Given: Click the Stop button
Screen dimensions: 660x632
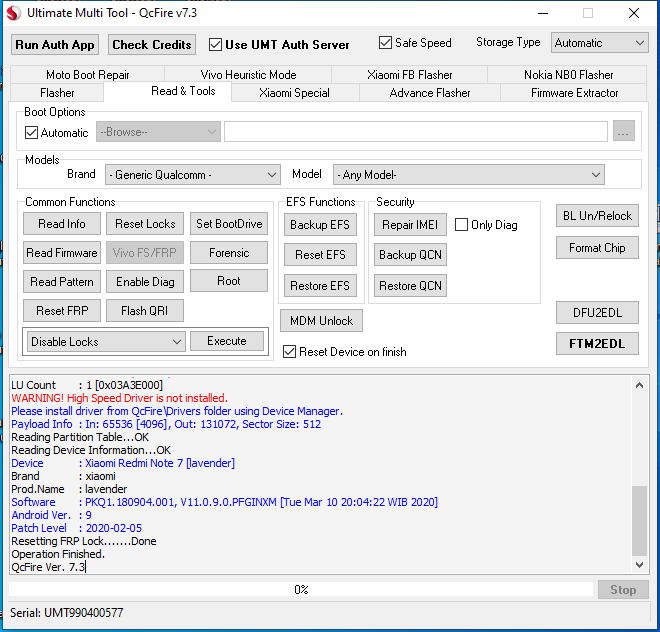Looking at the screenshot, I should [623, 590].
